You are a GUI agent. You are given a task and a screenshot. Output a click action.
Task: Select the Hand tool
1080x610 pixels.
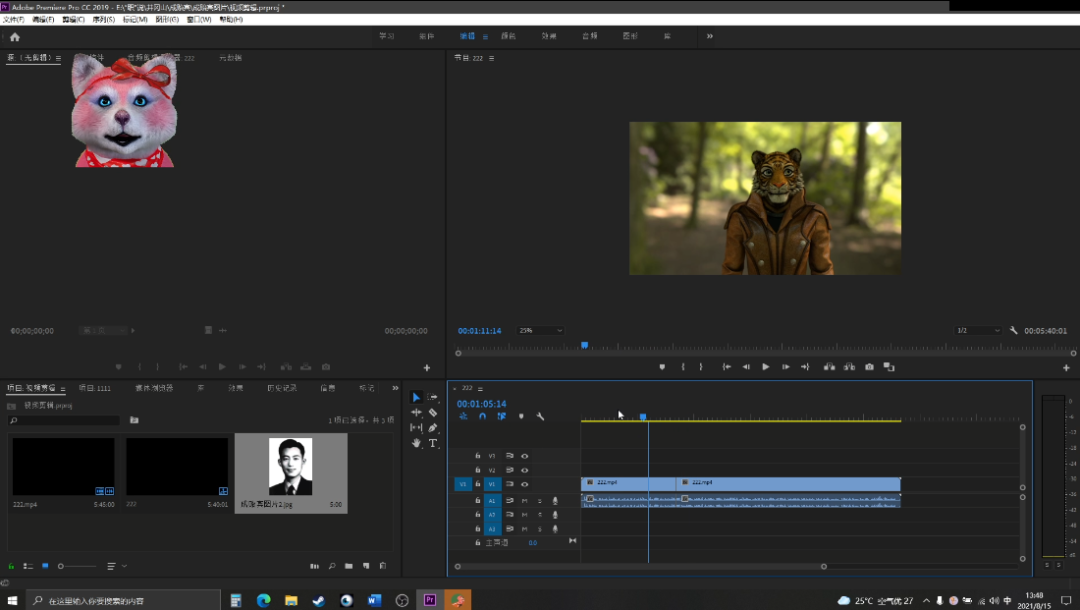(x=417, y=443)
